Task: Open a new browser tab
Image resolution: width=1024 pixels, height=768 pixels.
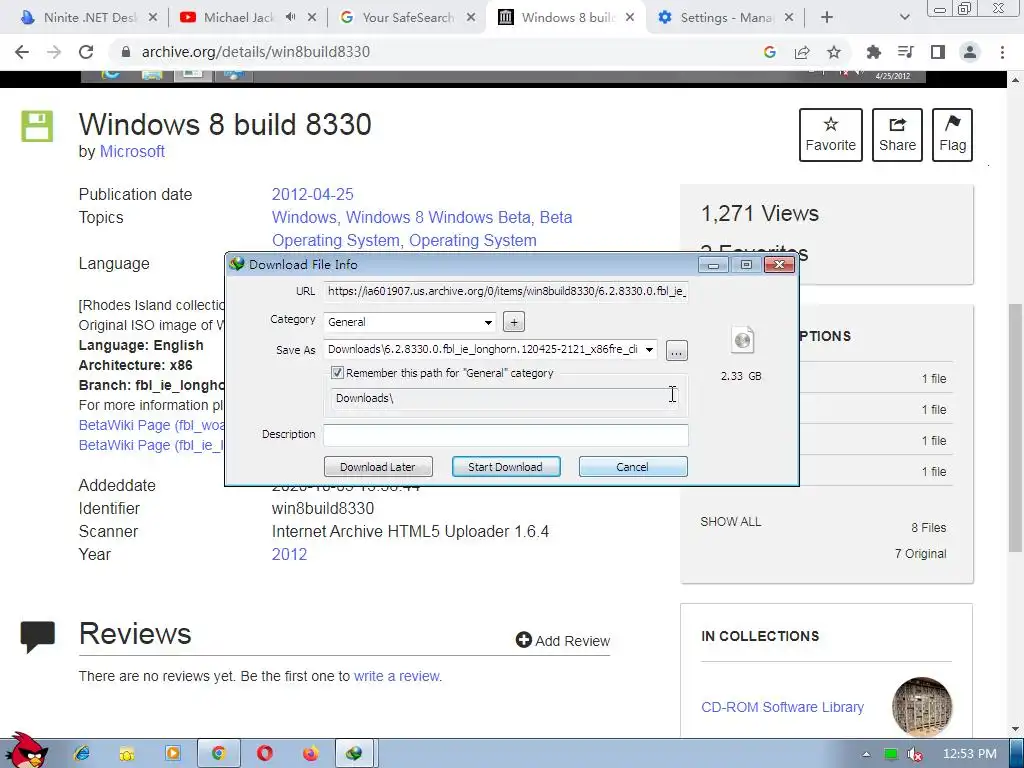Action: click(x=827, y=18)
